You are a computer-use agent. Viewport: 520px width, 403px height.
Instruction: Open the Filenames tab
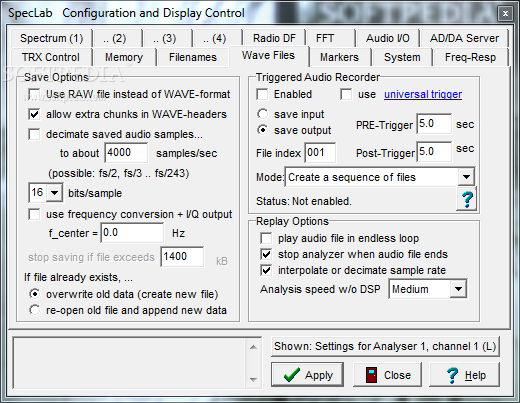[x=193, y=57]
